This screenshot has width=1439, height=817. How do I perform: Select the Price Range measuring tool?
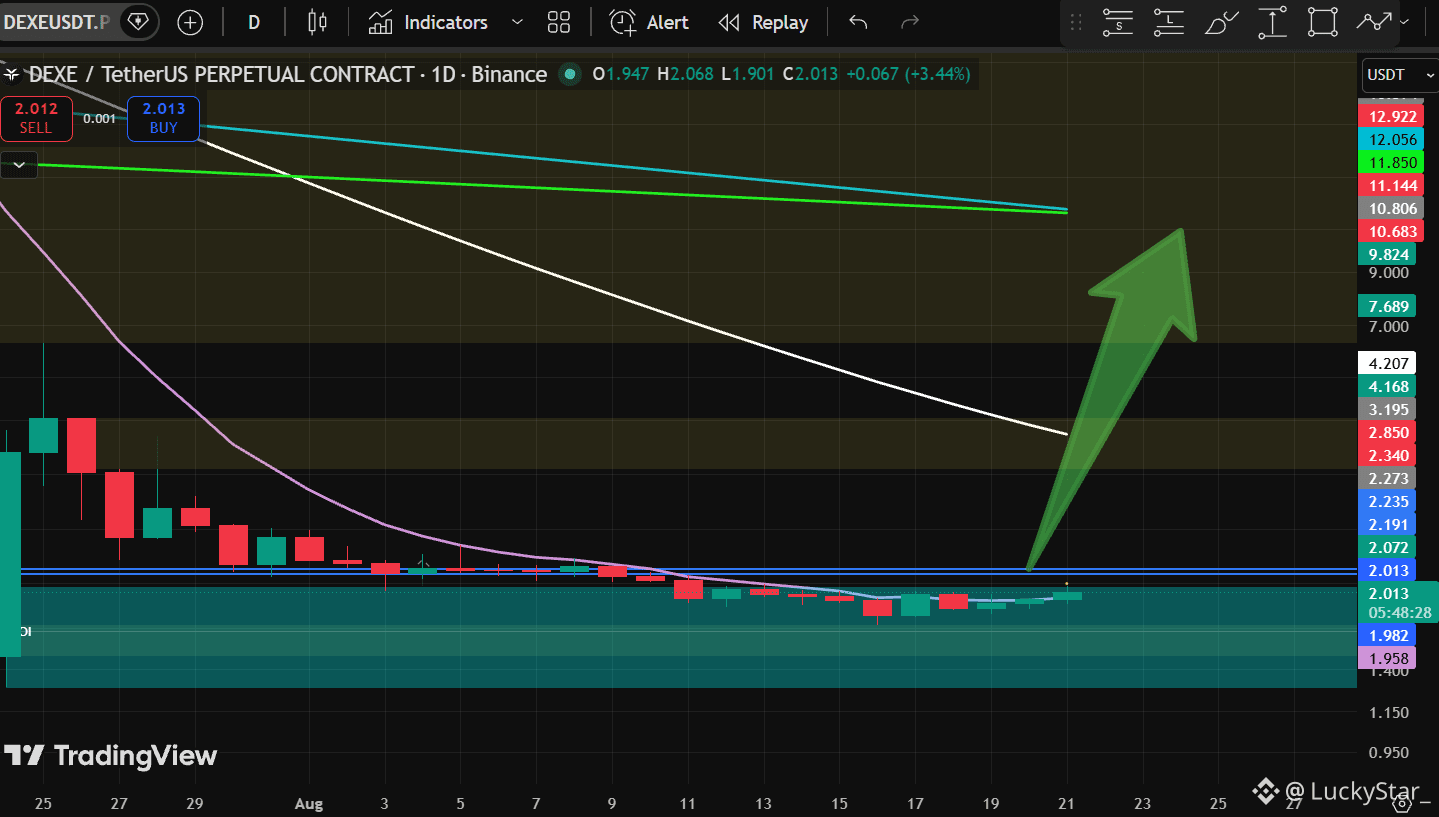pos(1272,22)
